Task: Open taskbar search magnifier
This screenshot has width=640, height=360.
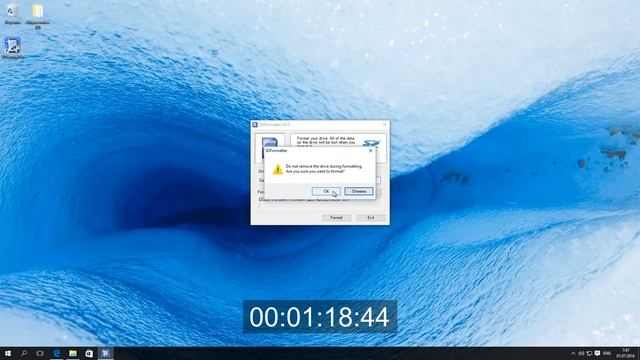Action: [x=24, y=353]
